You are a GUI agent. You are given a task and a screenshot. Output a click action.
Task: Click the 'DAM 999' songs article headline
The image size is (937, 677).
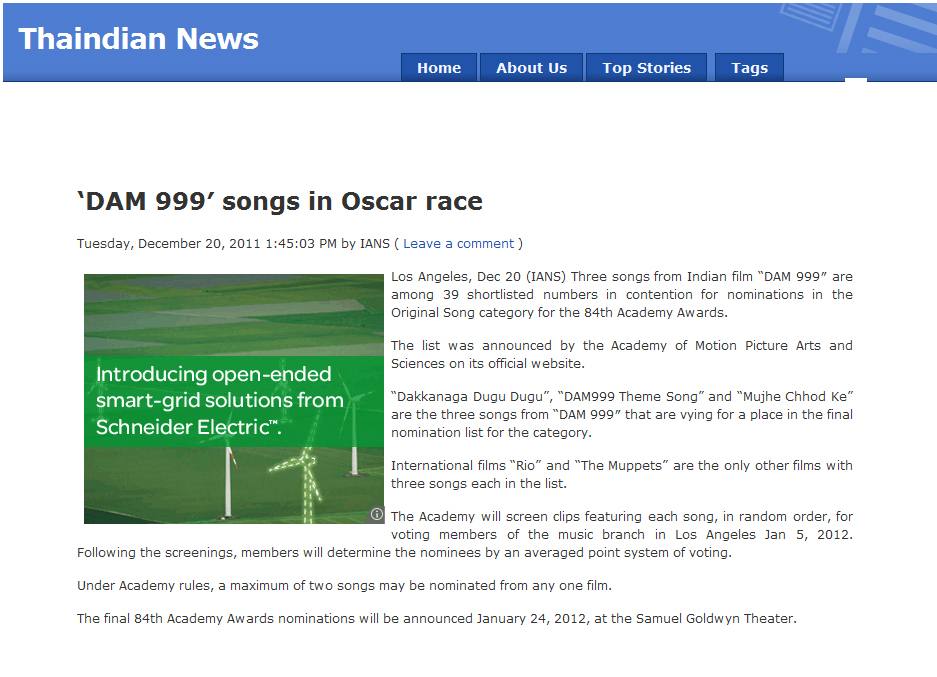pos(280,201)
